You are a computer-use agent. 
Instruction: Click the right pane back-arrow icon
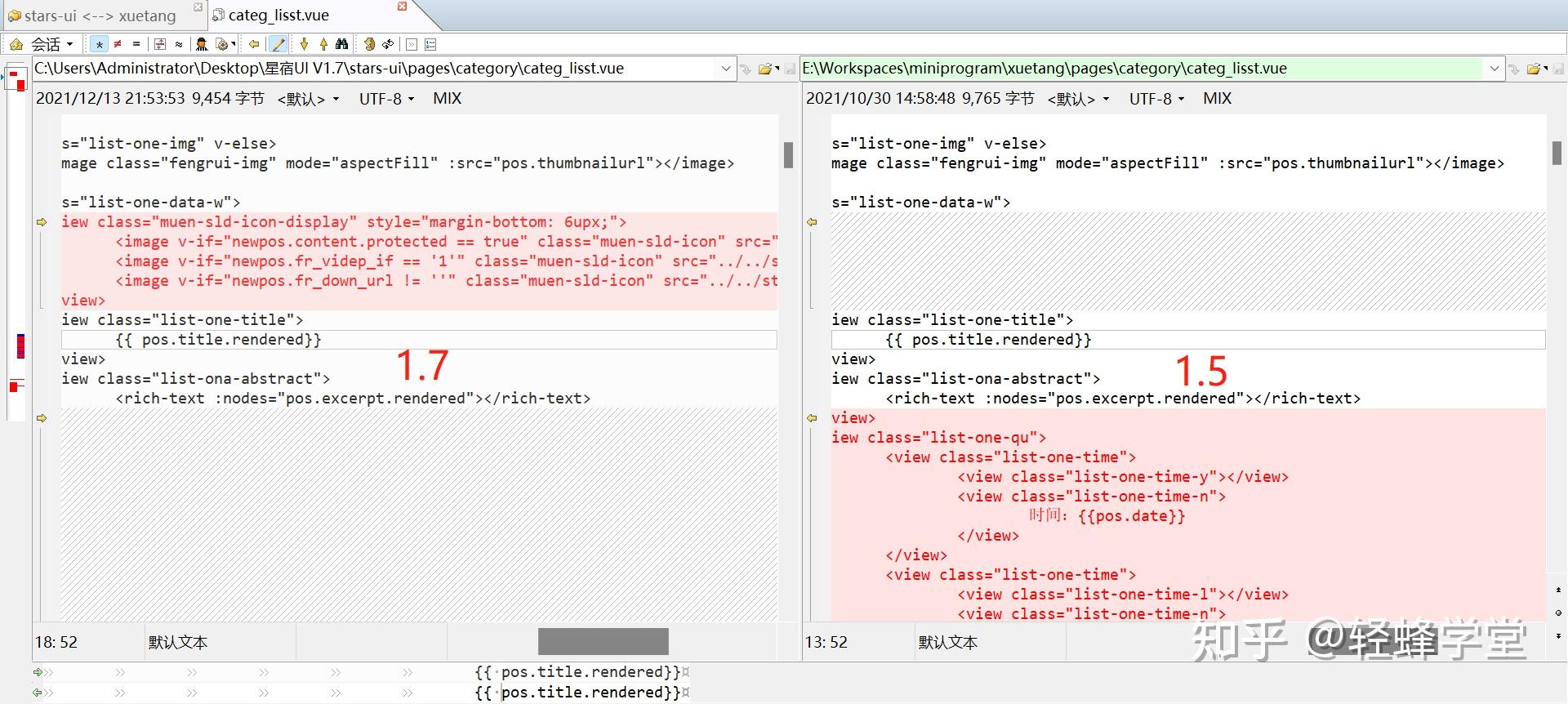[x=1513, y=69]
